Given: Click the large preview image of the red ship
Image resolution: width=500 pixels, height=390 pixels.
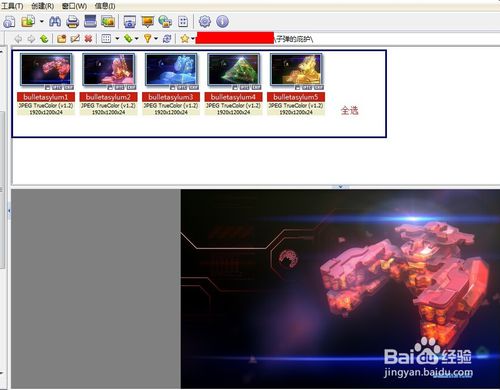Looking at the screenshot, I should 340,289.
